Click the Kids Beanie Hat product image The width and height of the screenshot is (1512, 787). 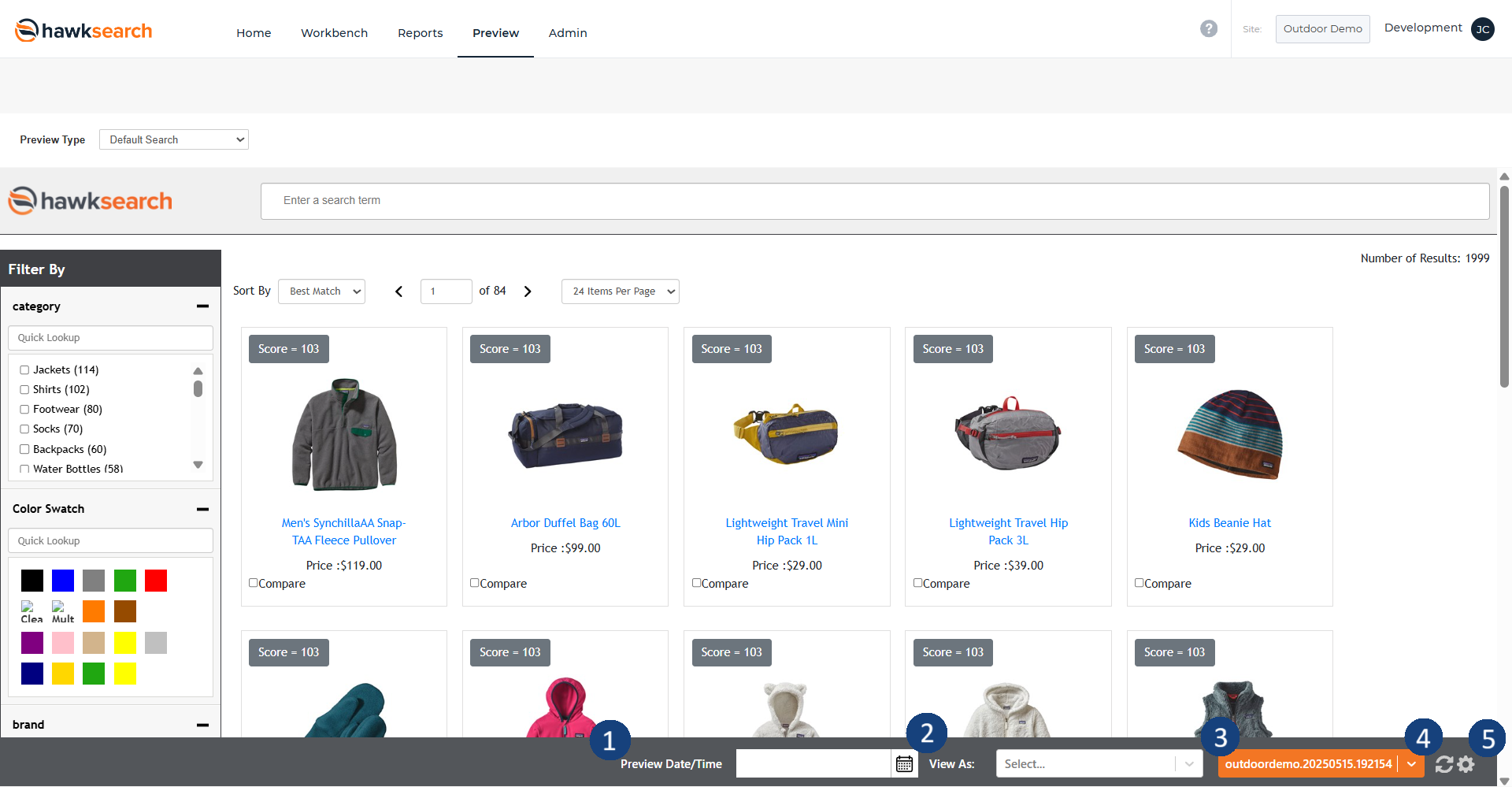[x=1229, y=434]
